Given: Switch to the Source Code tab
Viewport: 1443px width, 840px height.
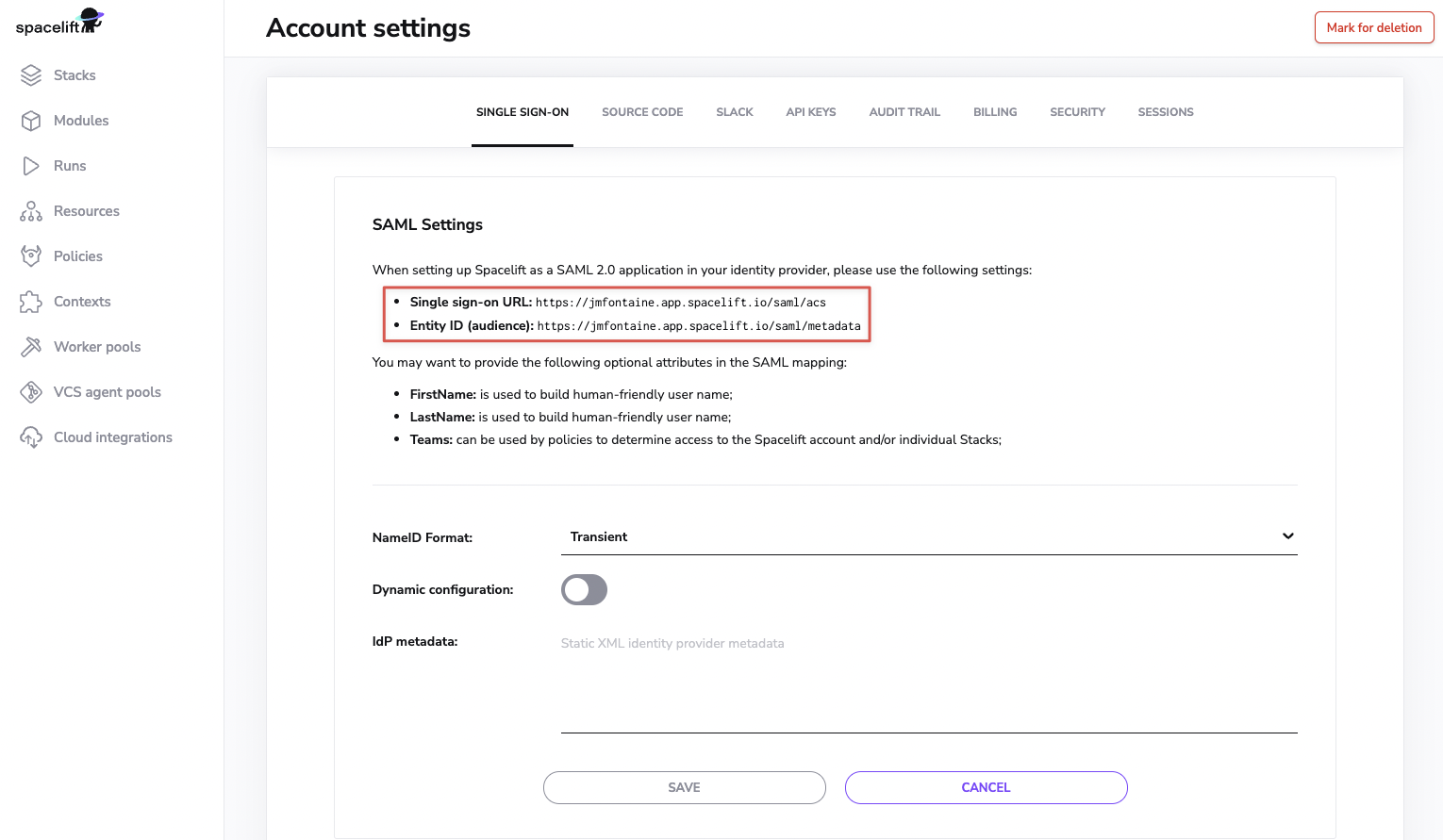Looking at the screenshot, I should click(x=642, y=112).
